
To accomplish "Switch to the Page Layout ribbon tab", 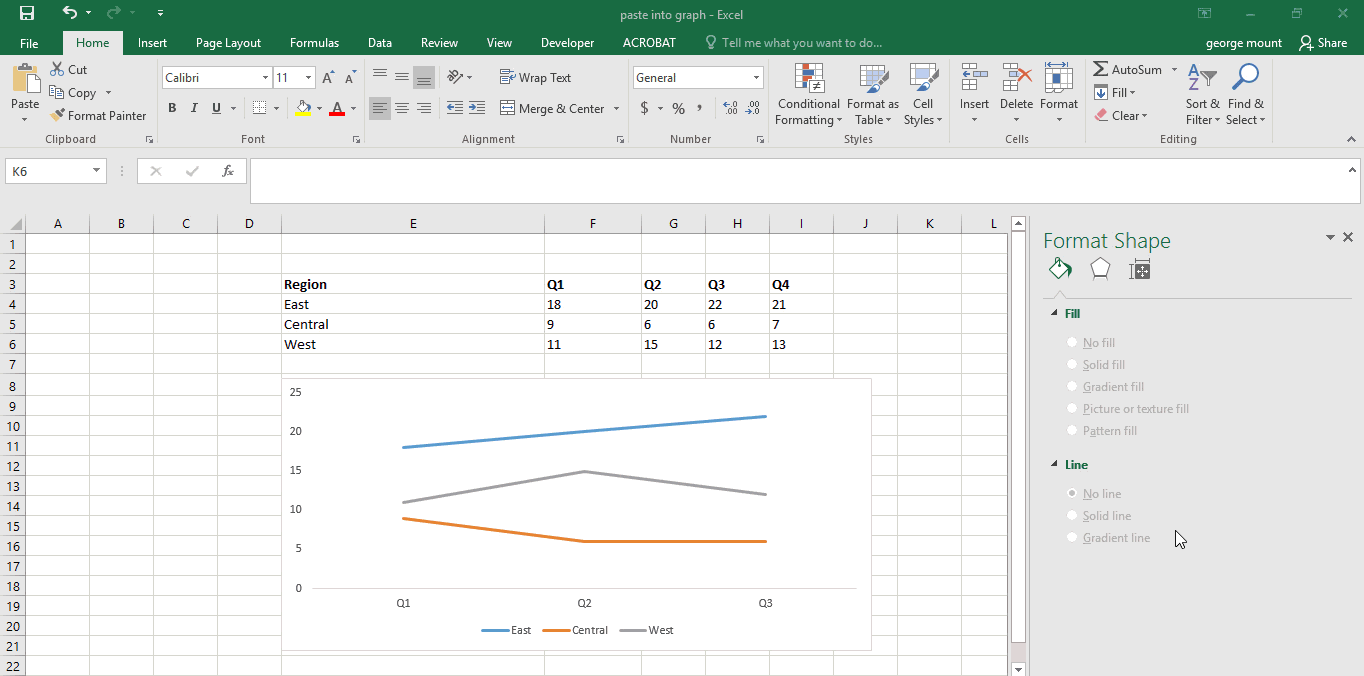I will point(228,43).
